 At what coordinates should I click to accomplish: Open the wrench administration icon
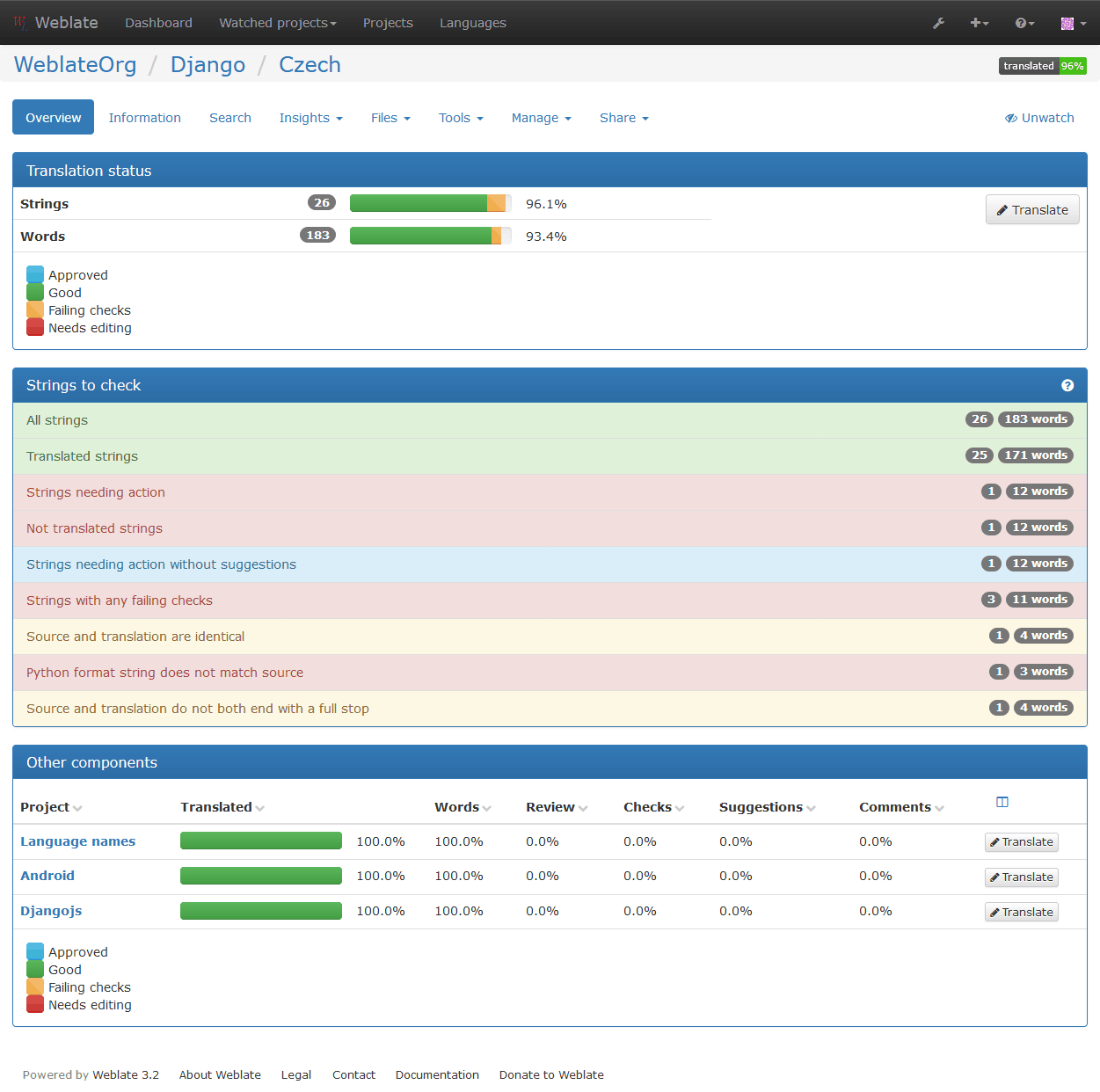pyautogui.click(x=938, y=23)
